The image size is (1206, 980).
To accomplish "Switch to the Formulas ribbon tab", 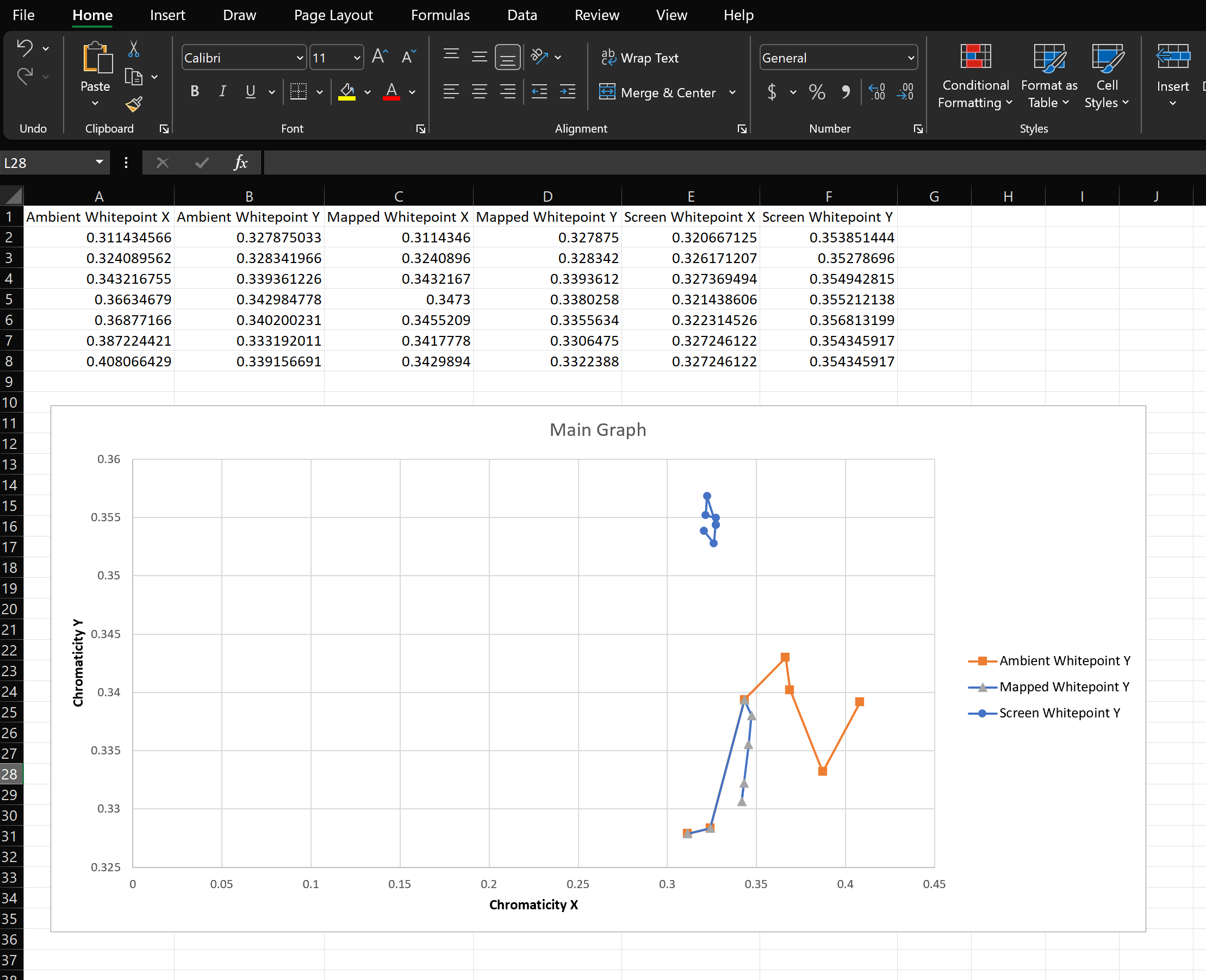I will [440, 15].
